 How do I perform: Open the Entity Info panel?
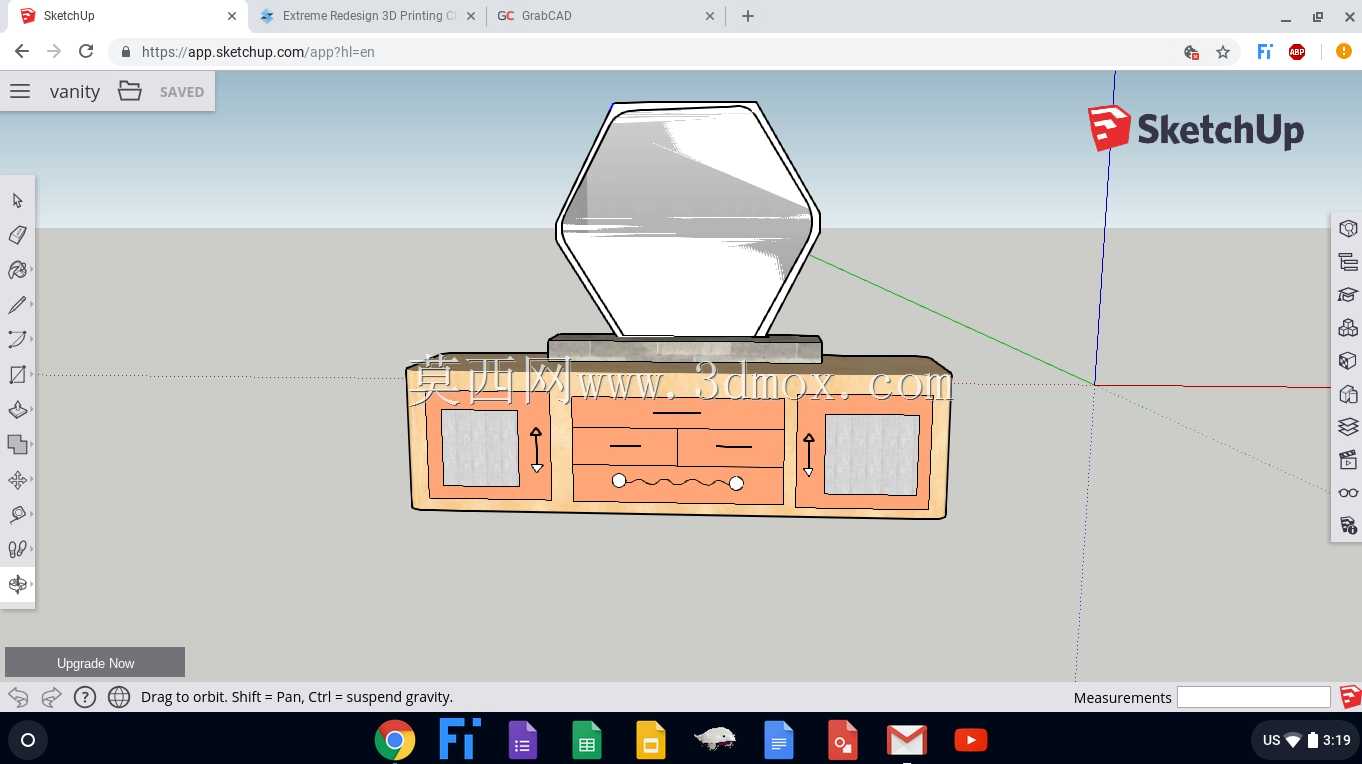(x=1347, y=229)
